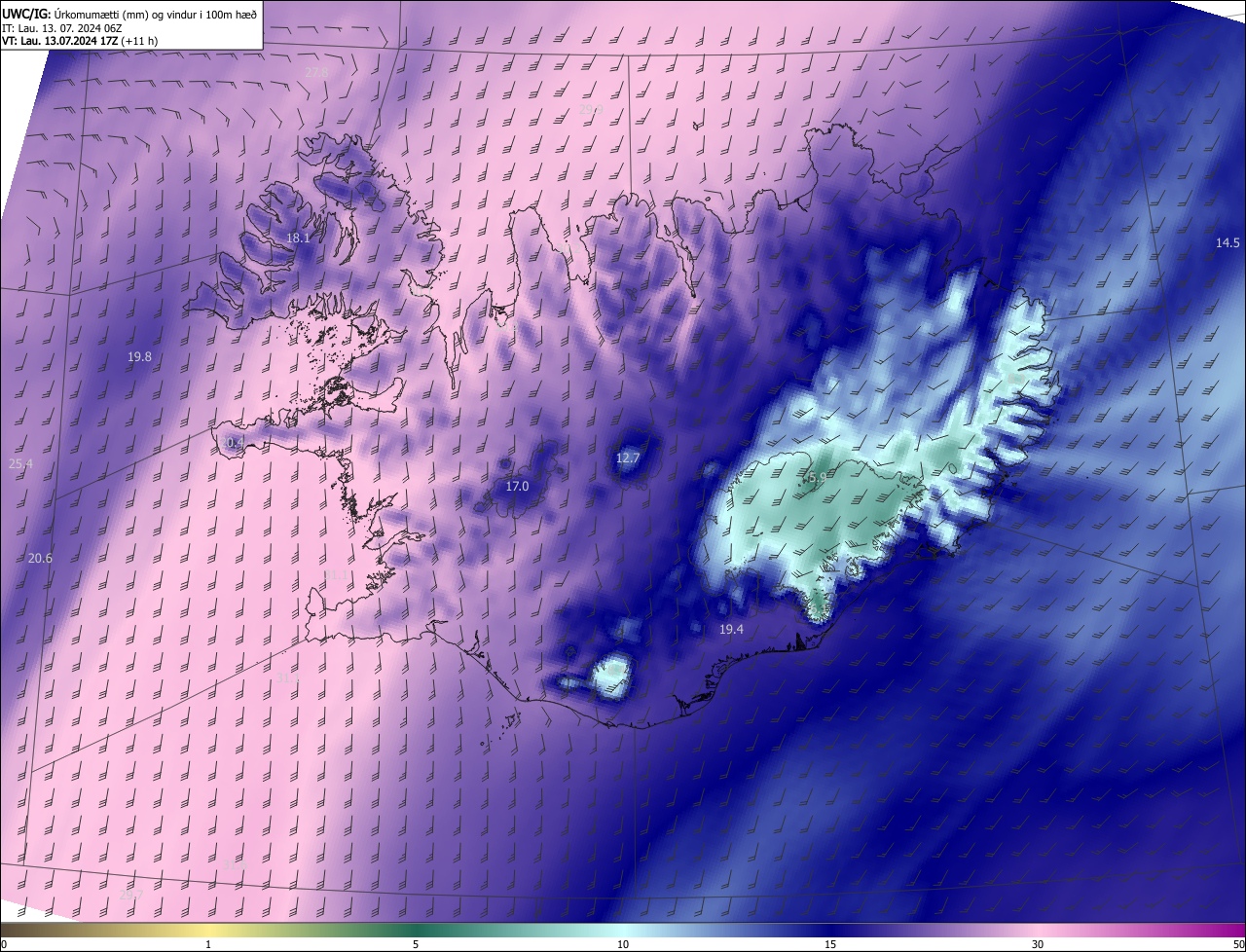This screenshot has width=1246, height=952.
Task: Click the 20.6 value on the map
Action: [x=40, y=559]
